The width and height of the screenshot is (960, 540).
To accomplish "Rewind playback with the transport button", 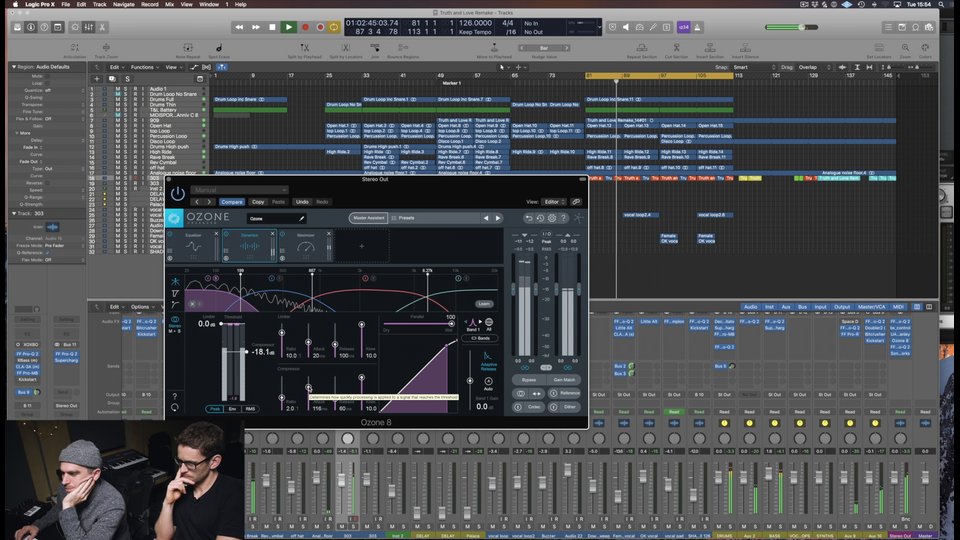I will click(239, 27).
